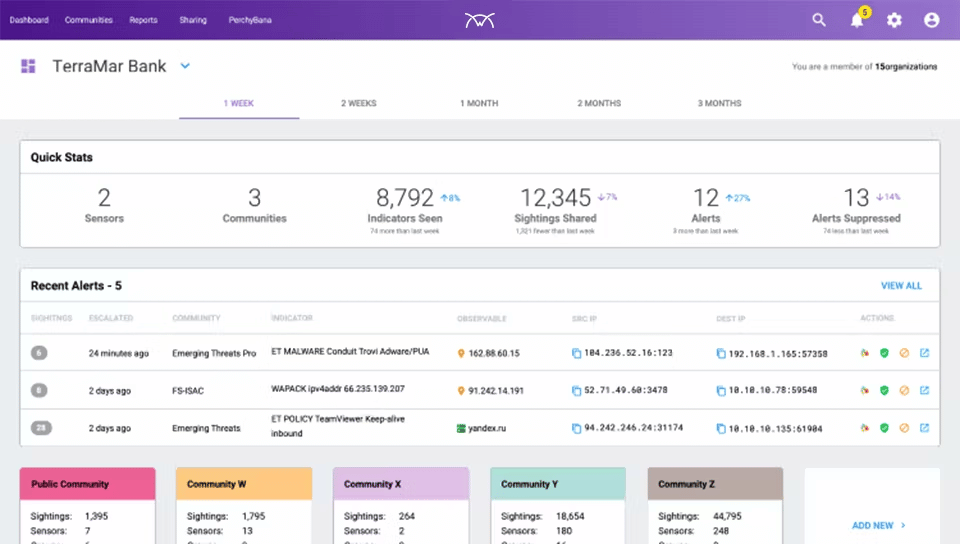
Task: Click the 15 organizations membership link
Action: [906, 67]
